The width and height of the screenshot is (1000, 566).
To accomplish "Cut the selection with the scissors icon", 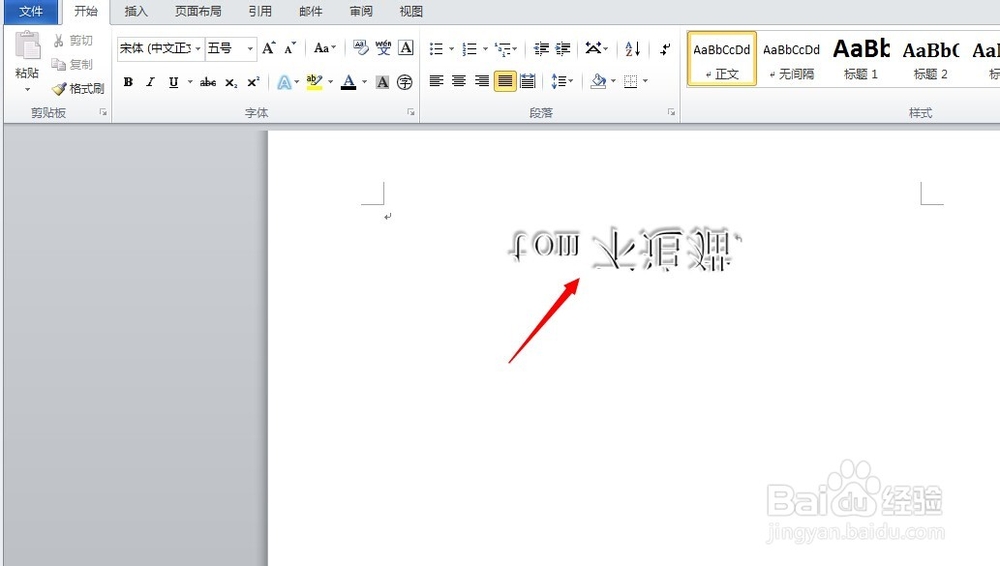I will 59,40.
